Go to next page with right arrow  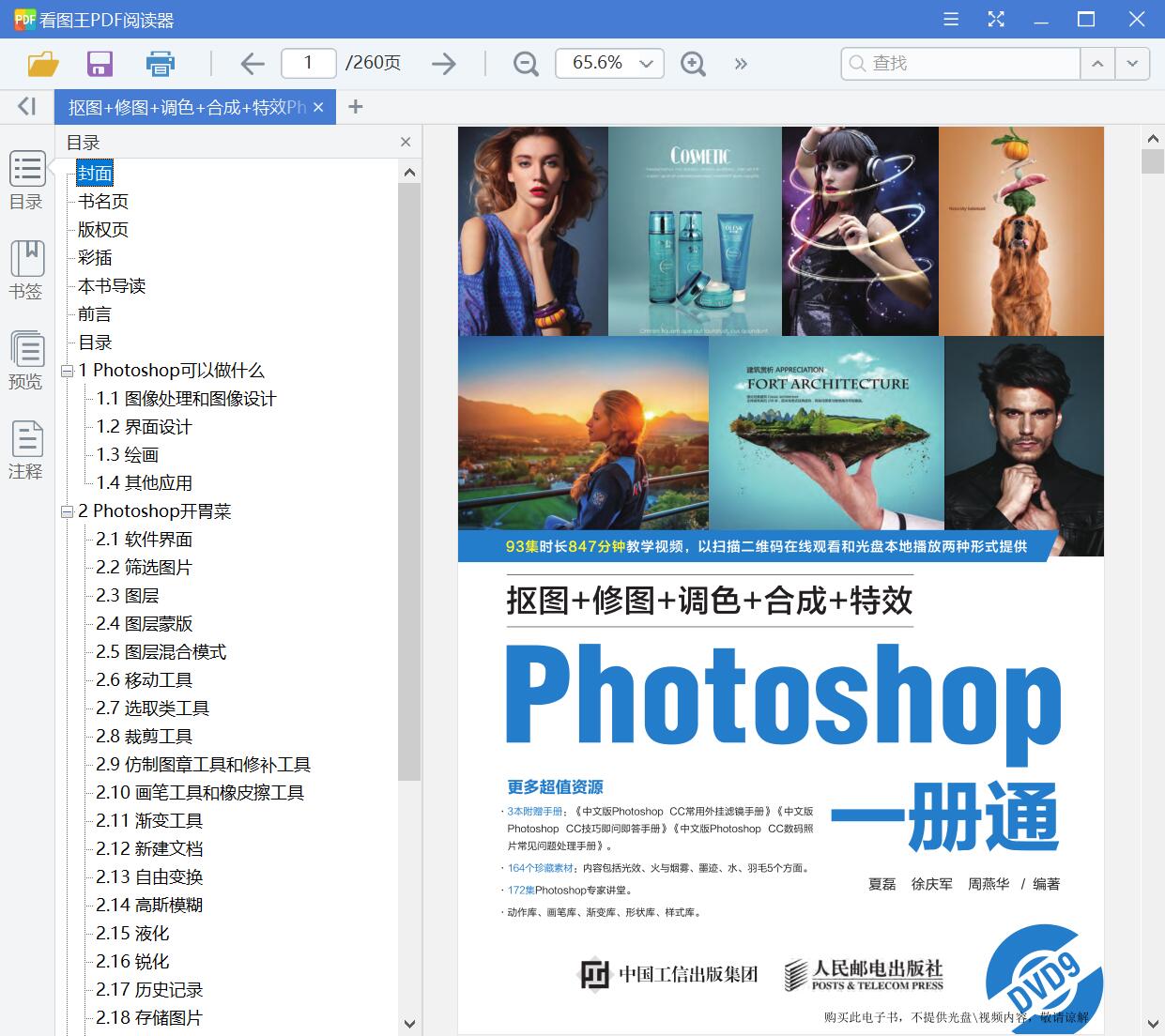pos(444,64)
